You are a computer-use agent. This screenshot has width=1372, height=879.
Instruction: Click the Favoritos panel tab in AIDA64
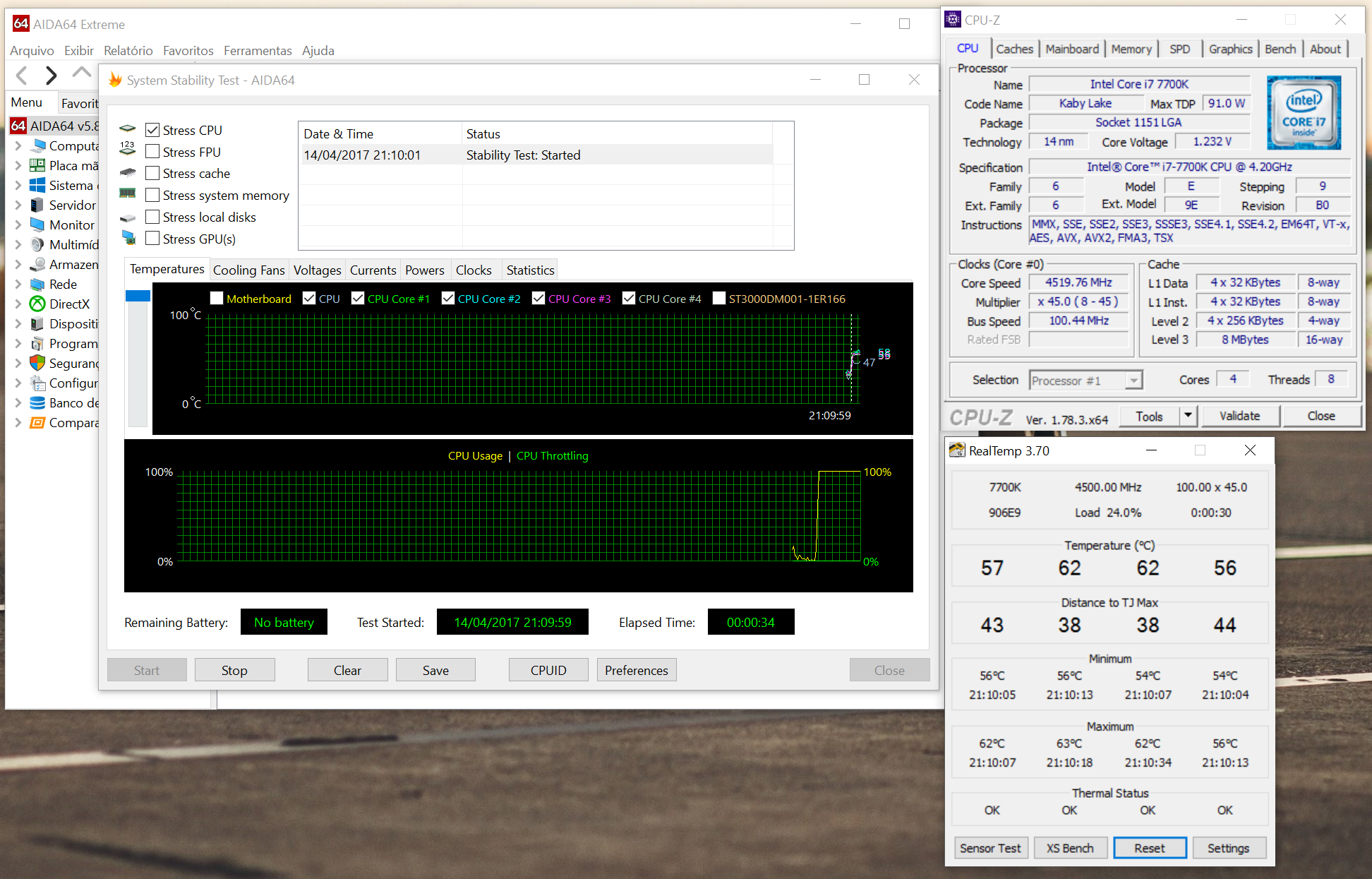tap(80, 103)
